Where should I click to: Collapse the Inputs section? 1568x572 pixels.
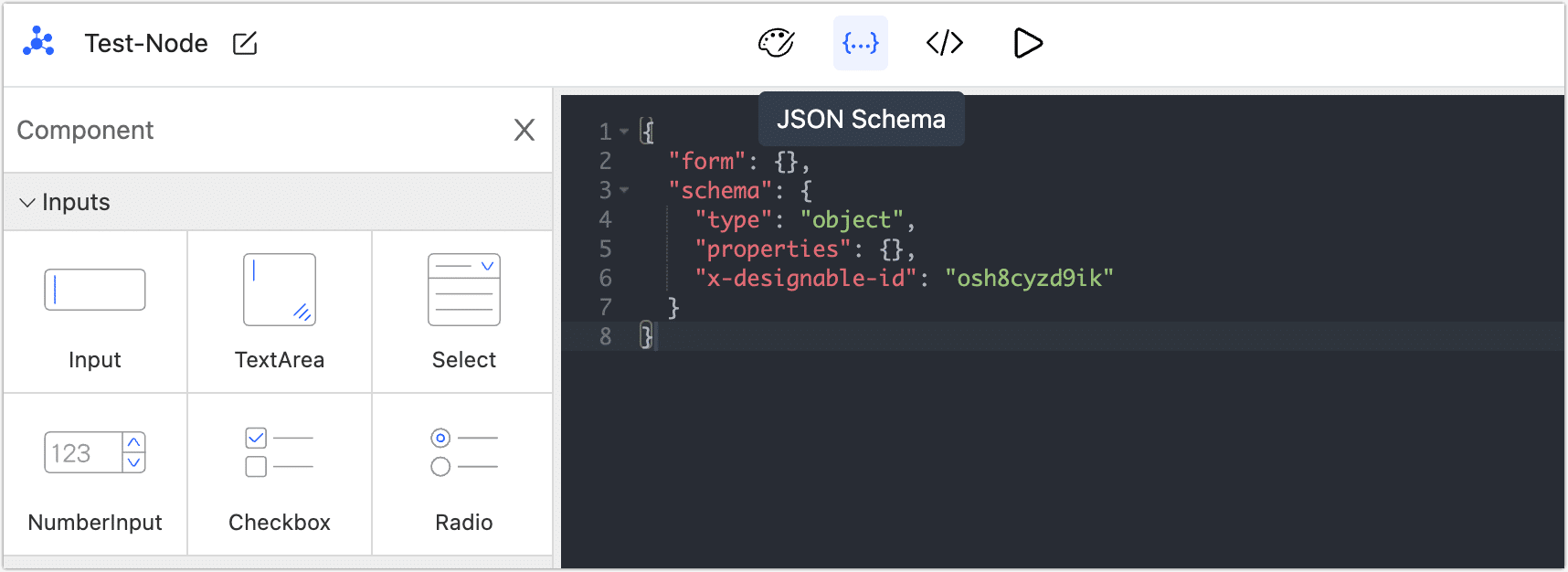28,202
